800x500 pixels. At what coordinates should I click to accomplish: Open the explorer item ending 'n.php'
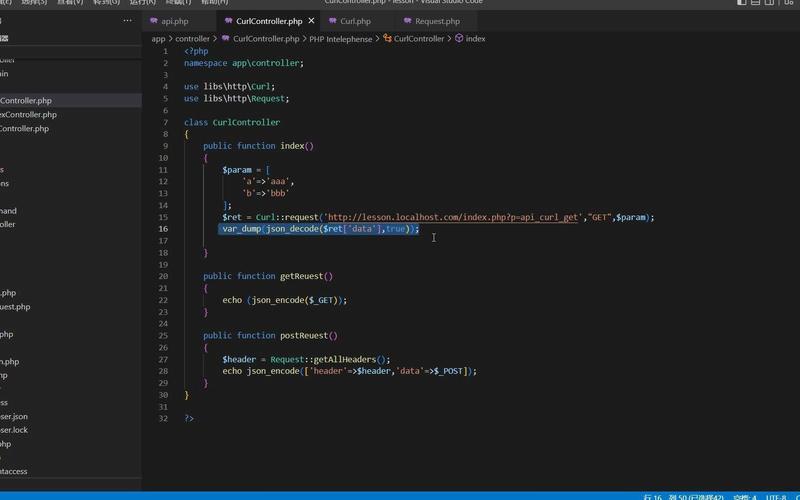10,362
